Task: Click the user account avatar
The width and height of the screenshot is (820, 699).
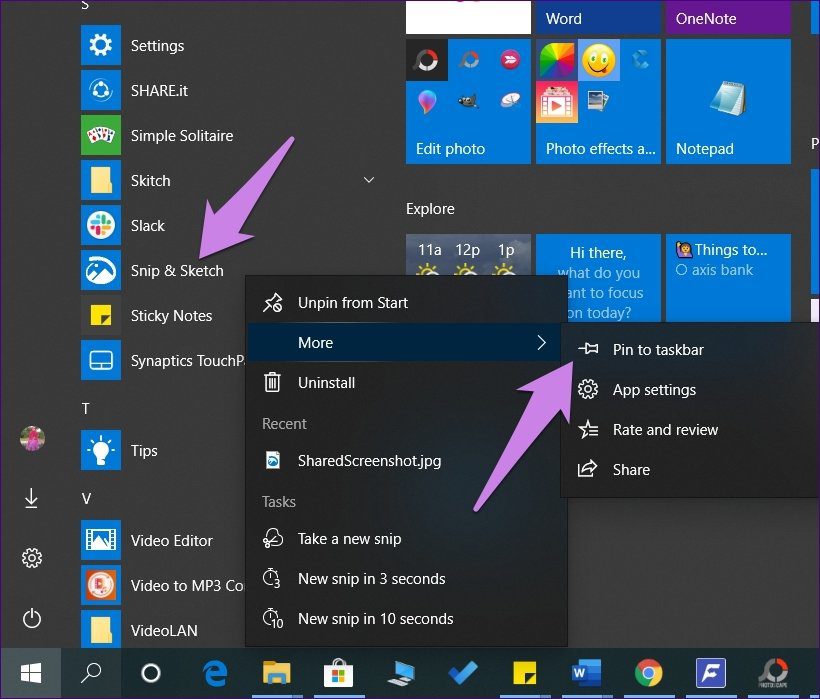Action: (x=32, y=438)
